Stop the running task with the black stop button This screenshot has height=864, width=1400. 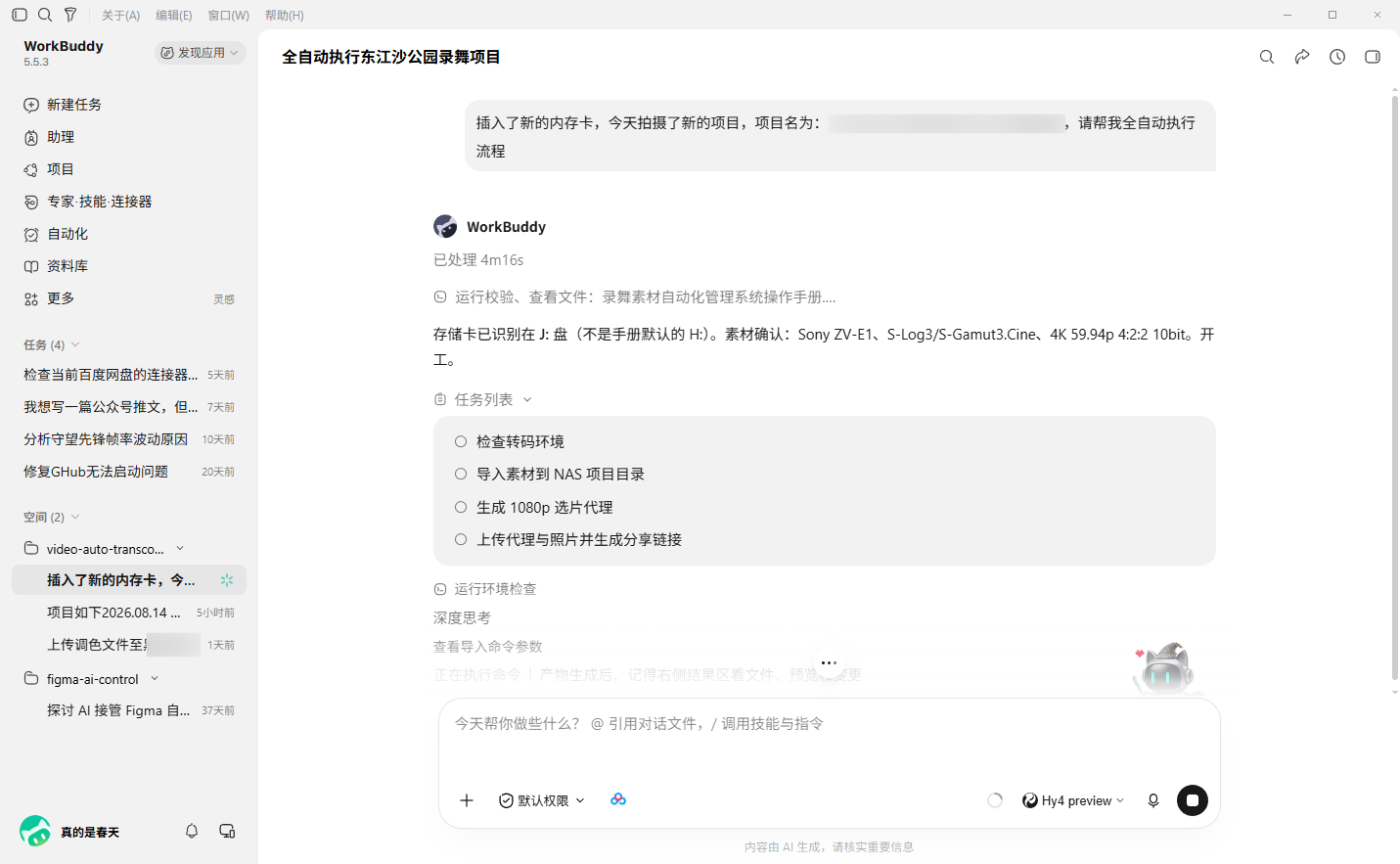coord(1193,800)
